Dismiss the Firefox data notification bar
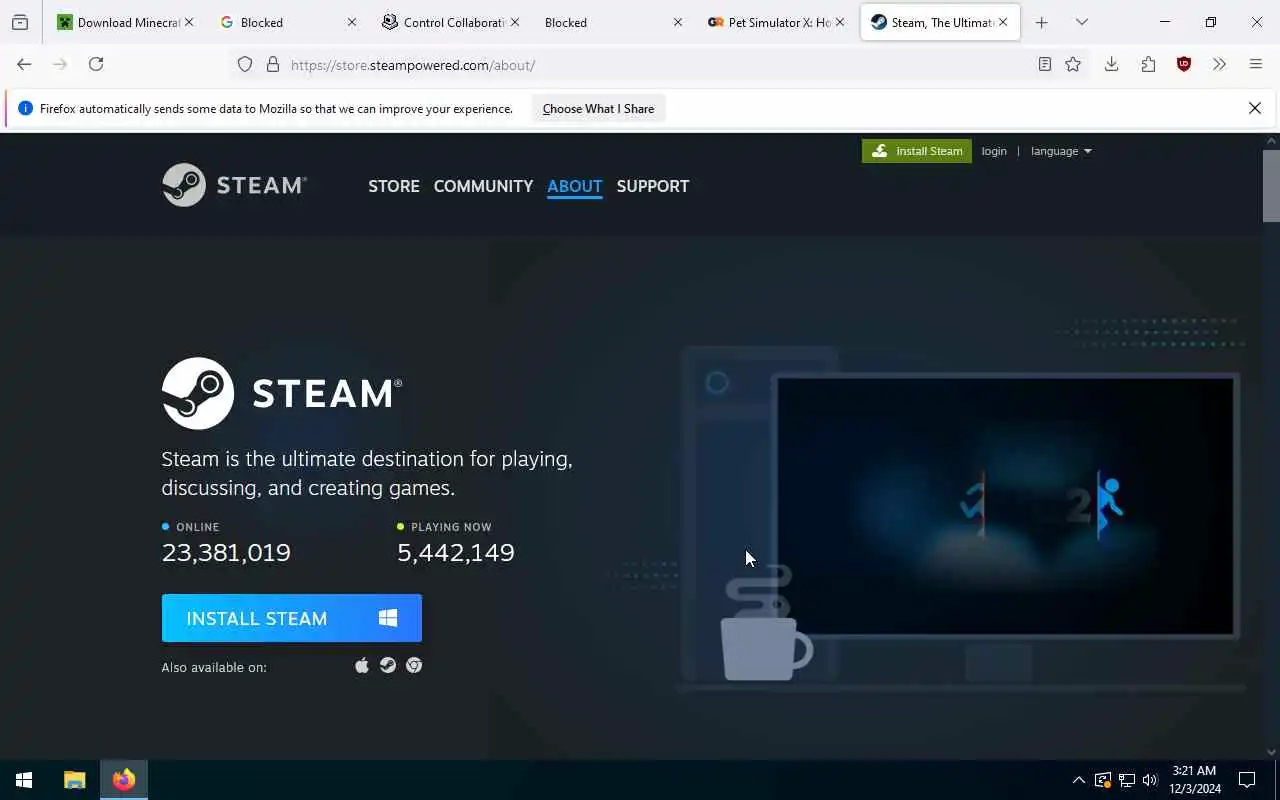 click(x=1255, y=108)
